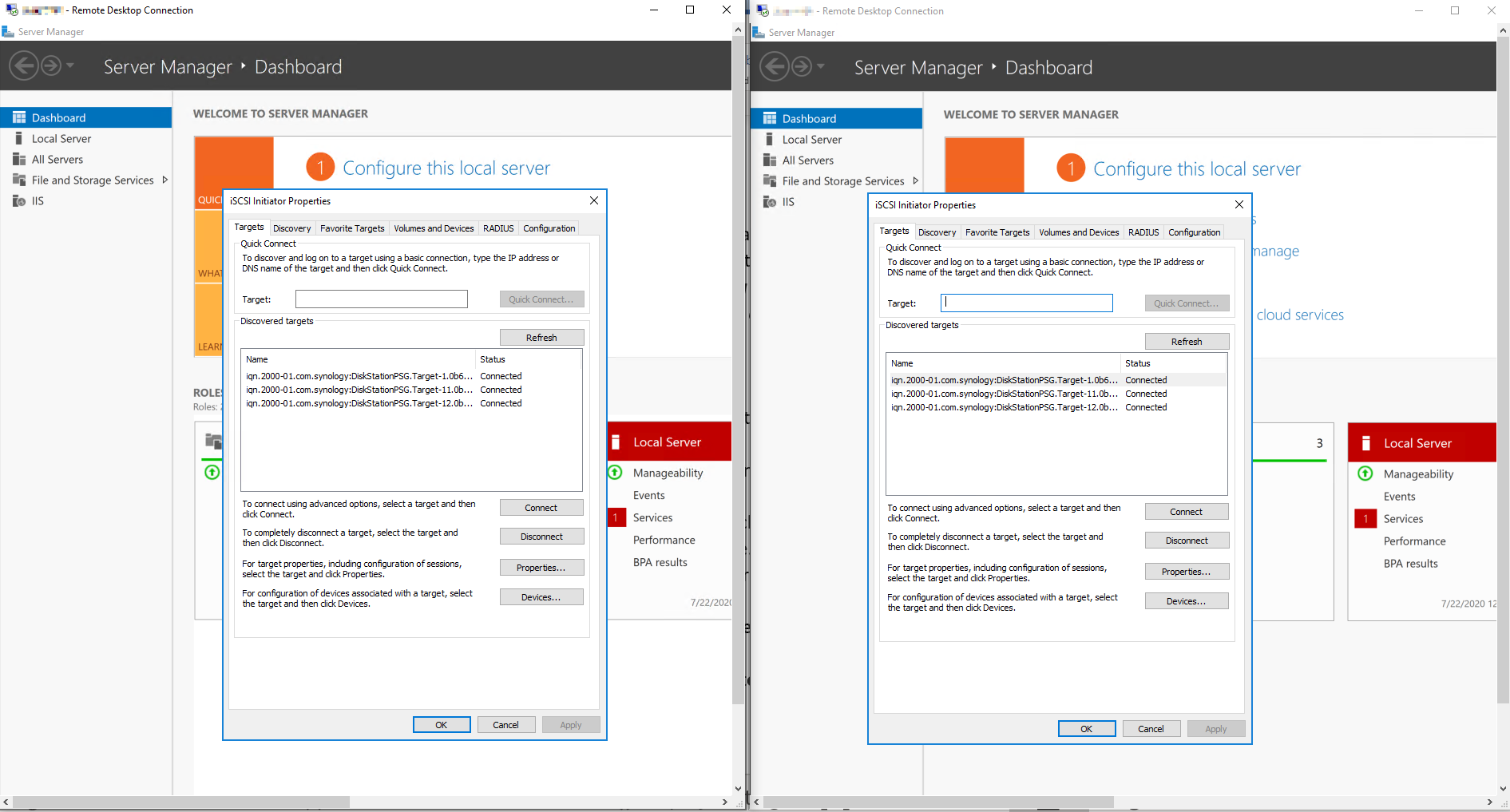
Task: Expand File and Storage Services in the left pane
Action: (x=165, y=180)
